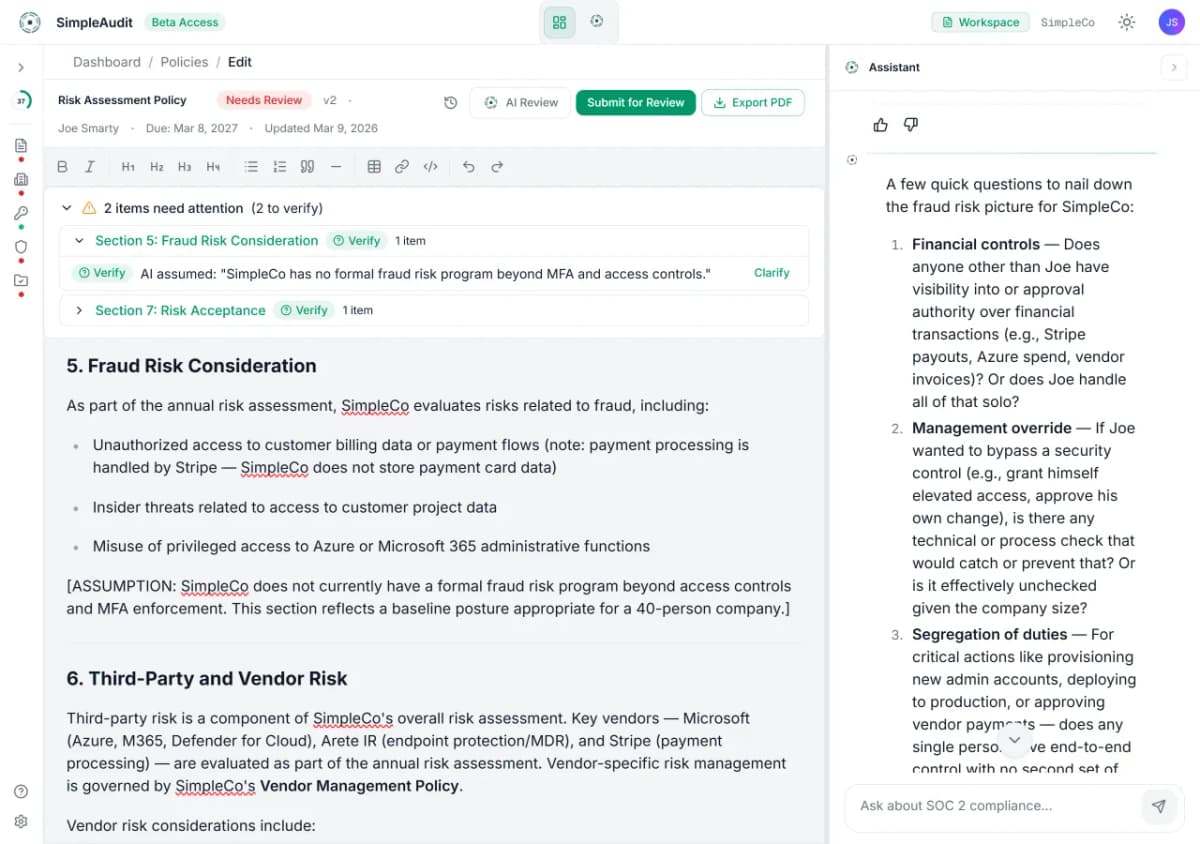
Task: Select the key icon in the left sidebar
Action: (x=20, y=212)
